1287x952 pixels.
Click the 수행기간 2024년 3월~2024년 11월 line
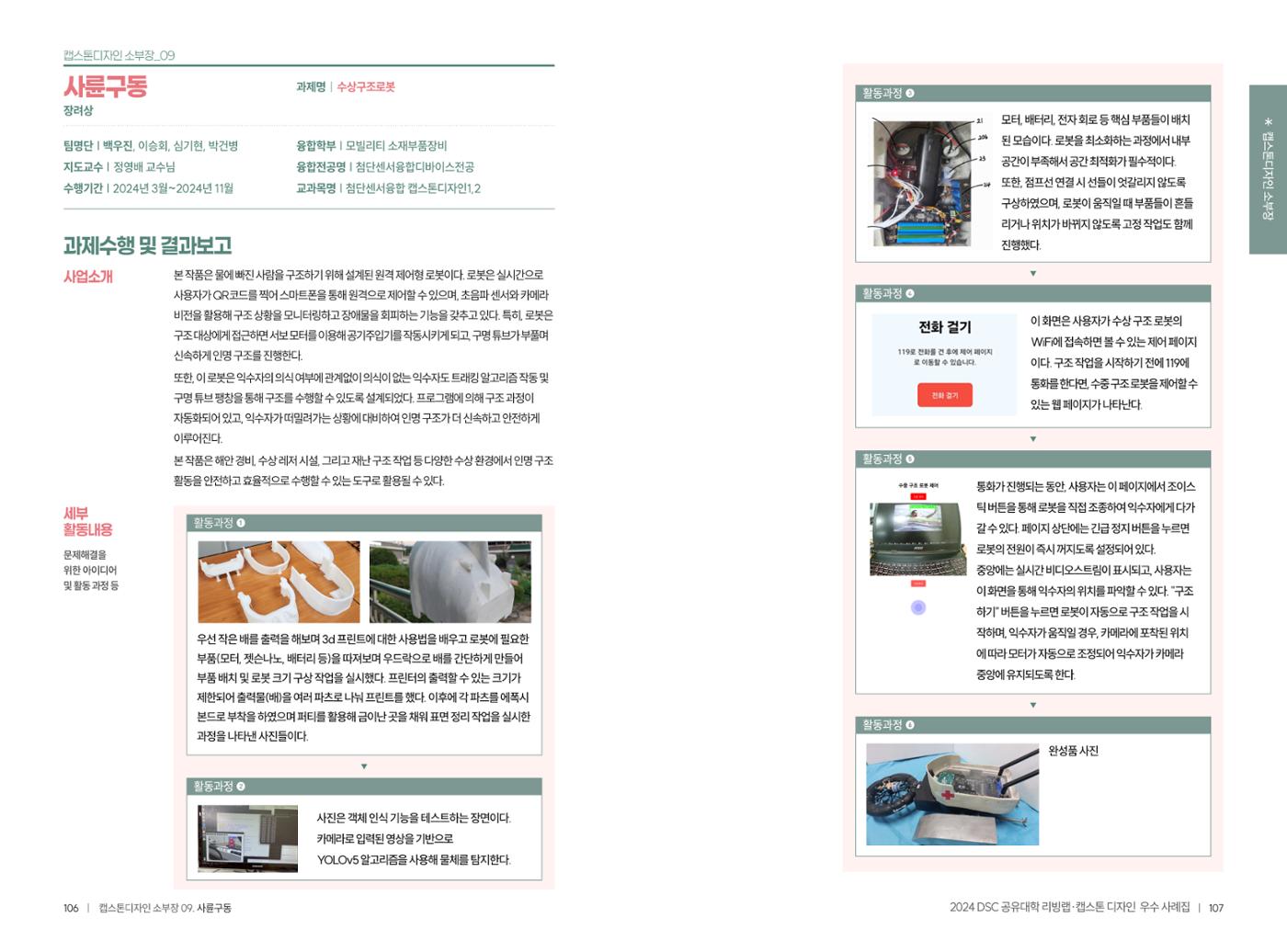[x=148, y=187]
